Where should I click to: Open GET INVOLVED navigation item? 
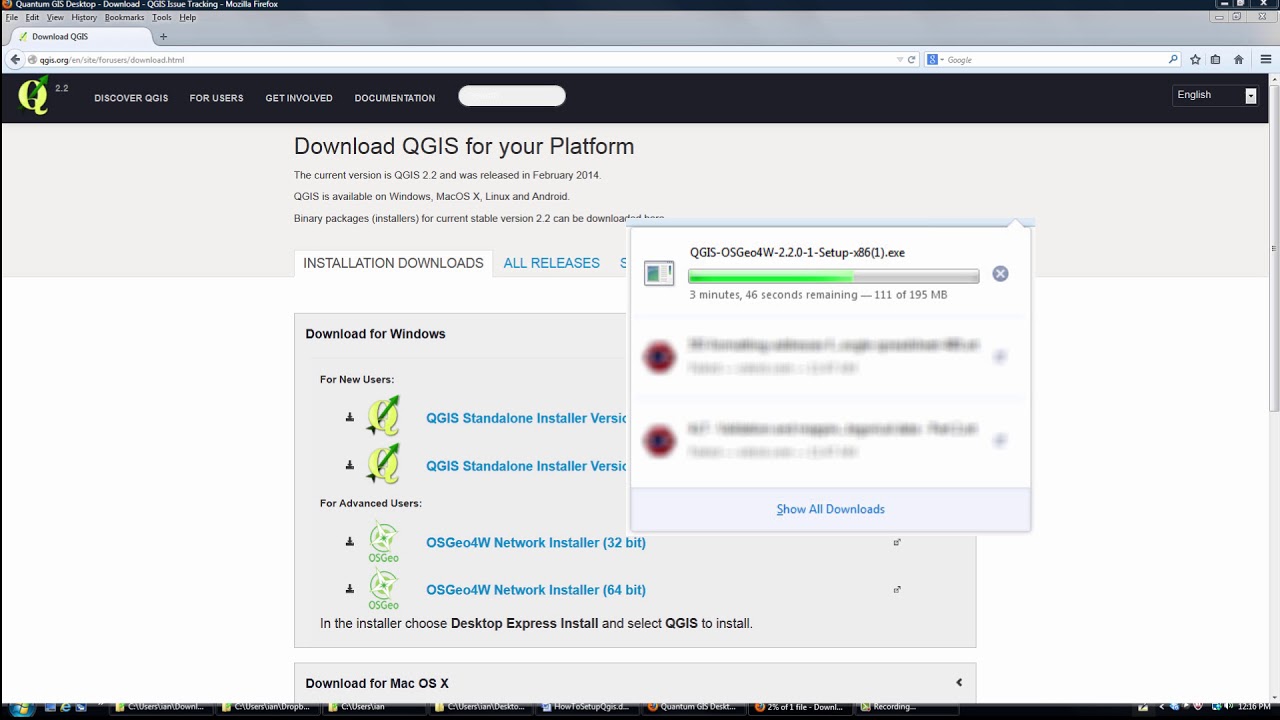tap(299, 98)
